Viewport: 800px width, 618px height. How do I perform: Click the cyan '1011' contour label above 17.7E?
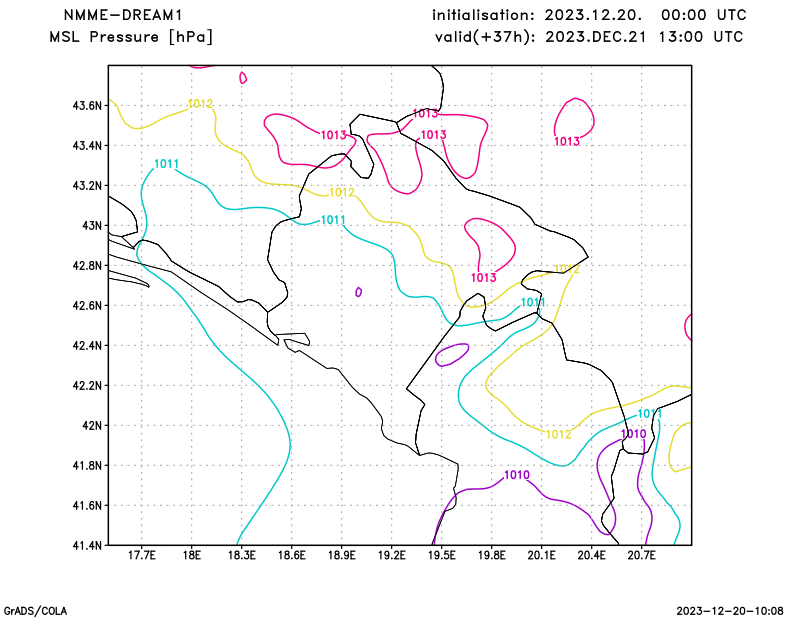pyautogui.click(x=166, y=164)
